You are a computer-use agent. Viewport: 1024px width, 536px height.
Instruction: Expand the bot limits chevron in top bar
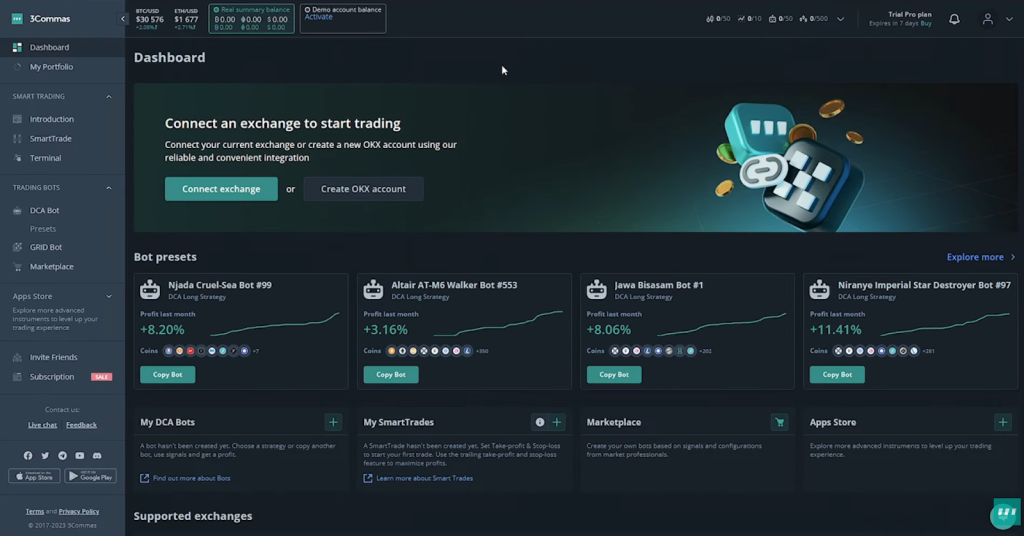click(840, 19)
